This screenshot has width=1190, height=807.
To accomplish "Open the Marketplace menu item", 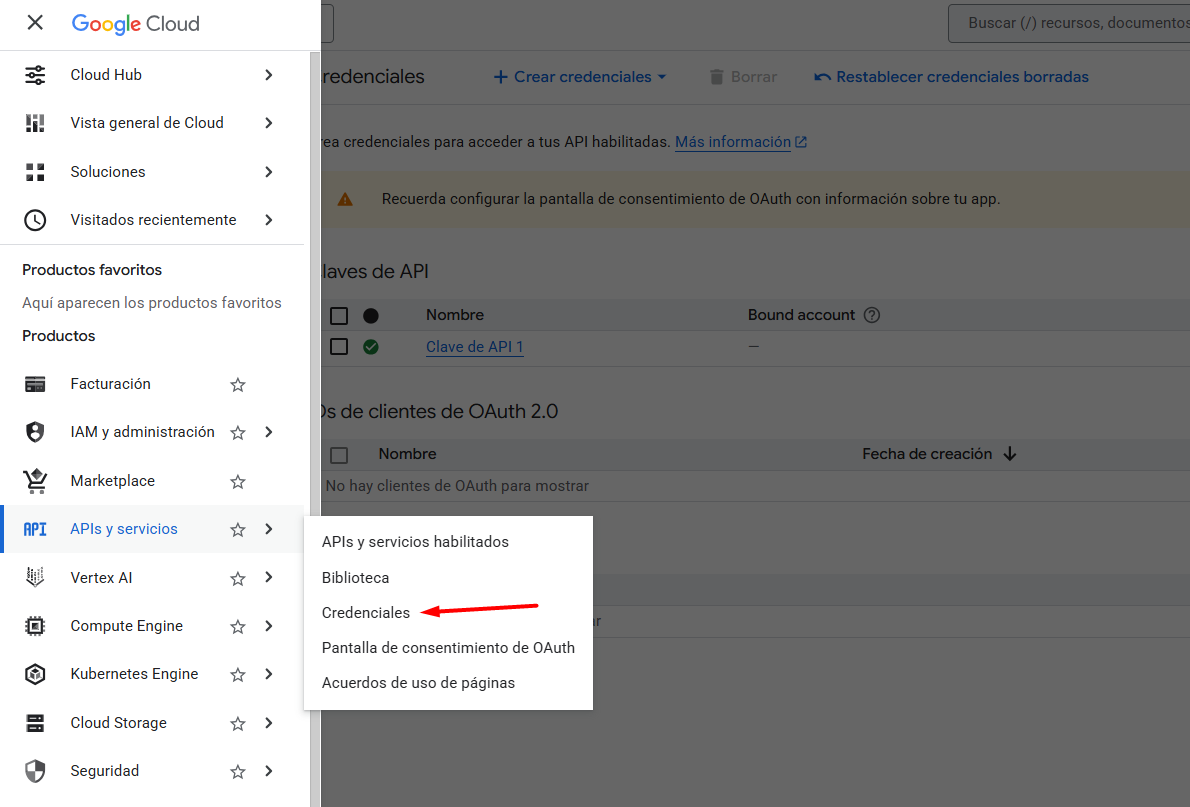I will pos(152,481).
